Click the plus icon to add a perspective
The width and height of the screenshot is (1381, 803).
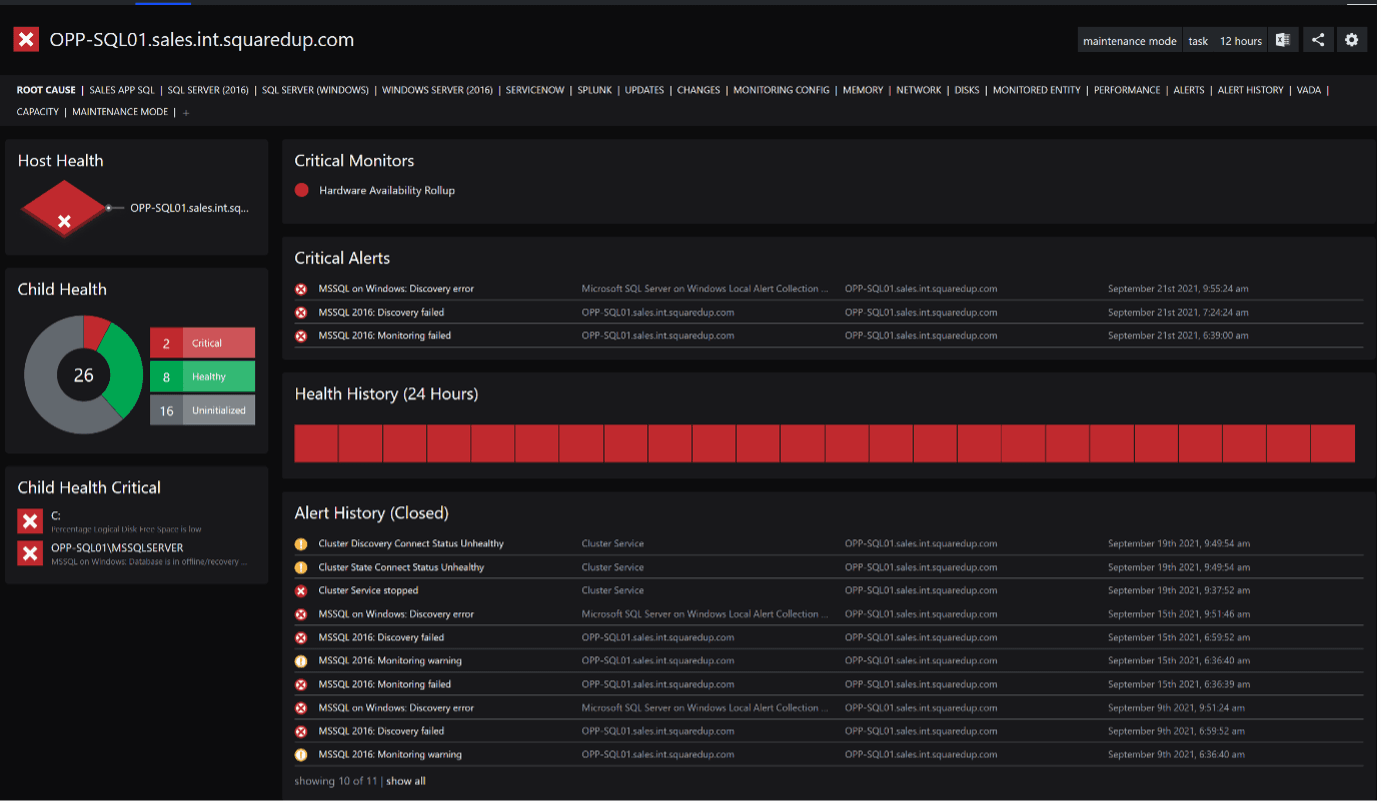point(186,112)
